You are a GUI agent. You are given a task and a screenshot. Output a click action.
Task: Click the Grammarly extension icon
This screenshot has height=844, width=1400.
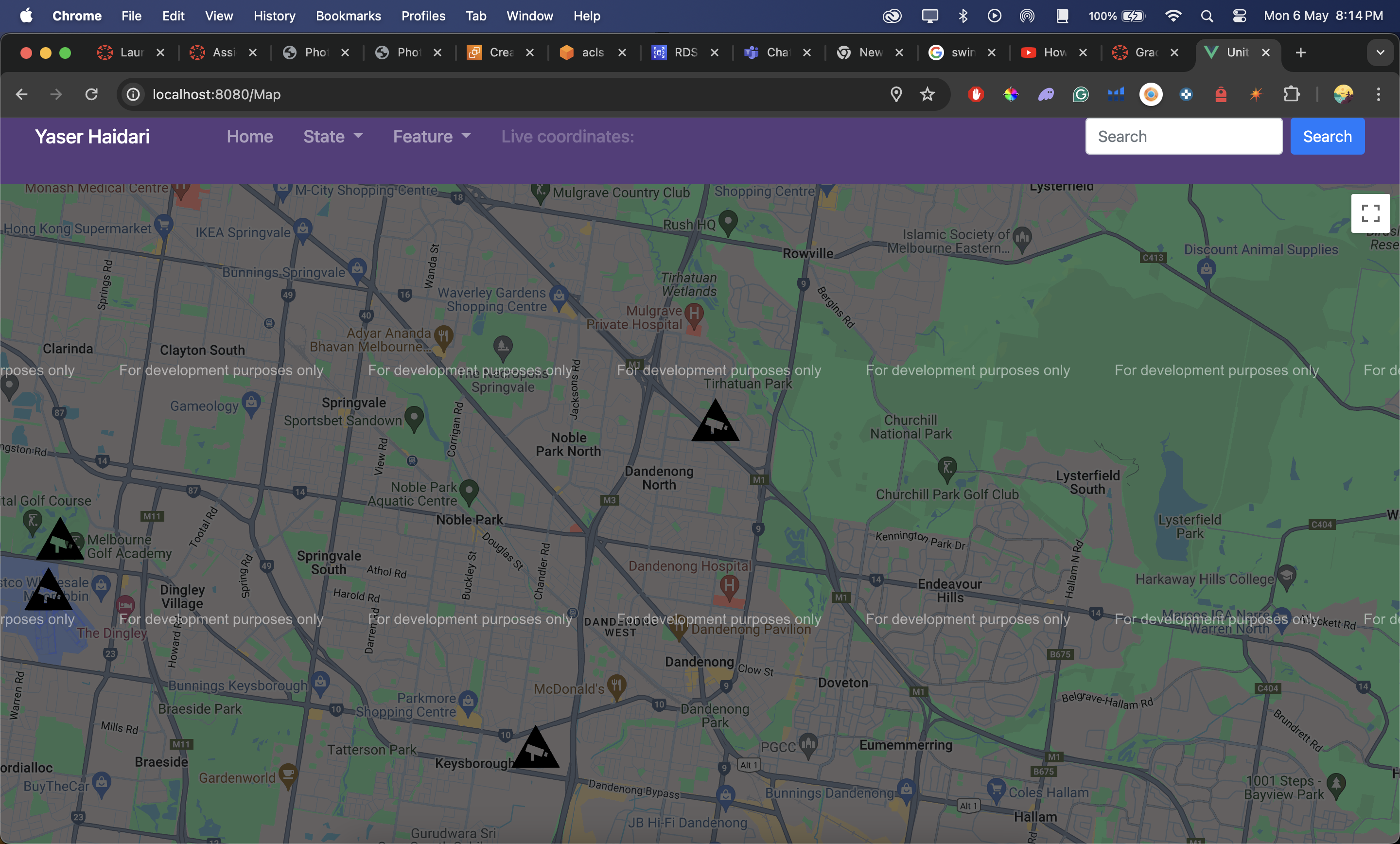(x=1081, y=94)
